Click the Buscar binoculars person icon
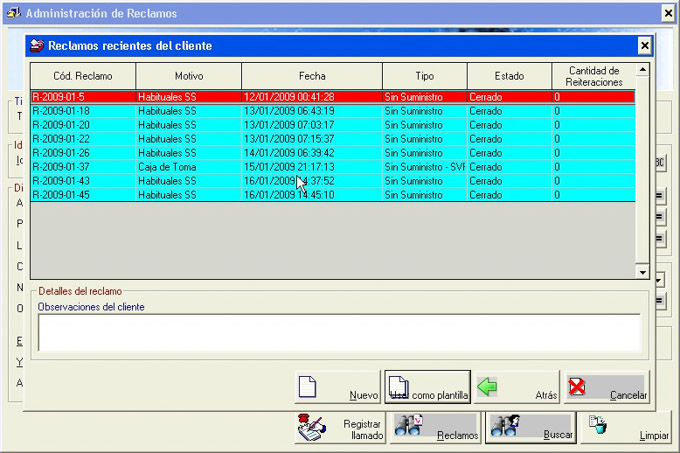 [x=505, y=426]
